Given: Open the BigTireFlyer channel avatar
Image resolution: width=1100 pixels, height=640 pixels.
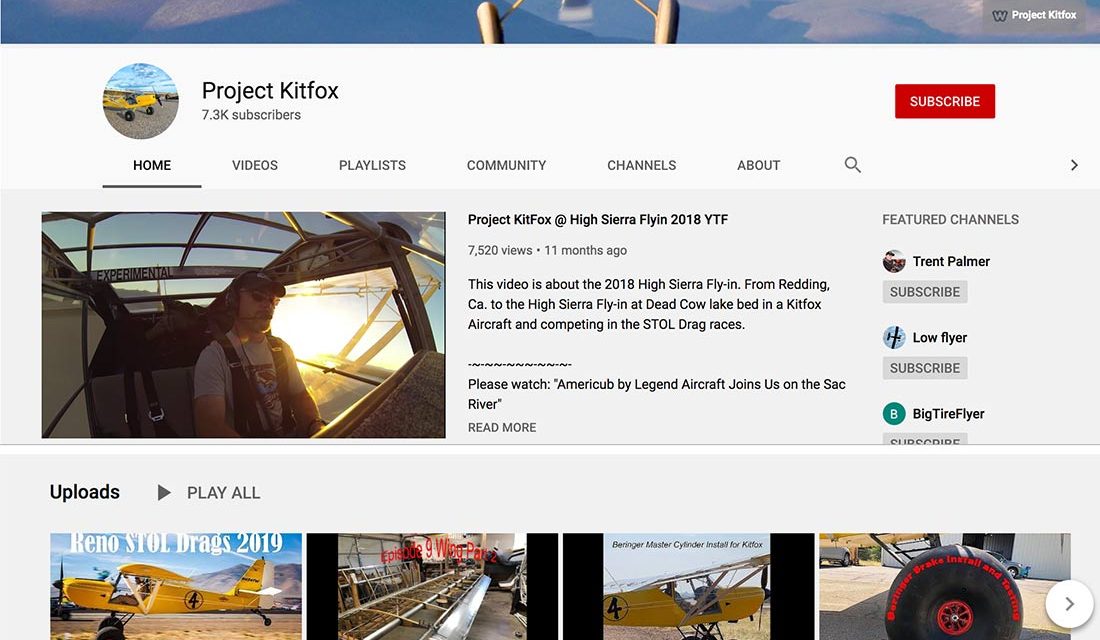Looking at the screenshot, I should point(894,413).
